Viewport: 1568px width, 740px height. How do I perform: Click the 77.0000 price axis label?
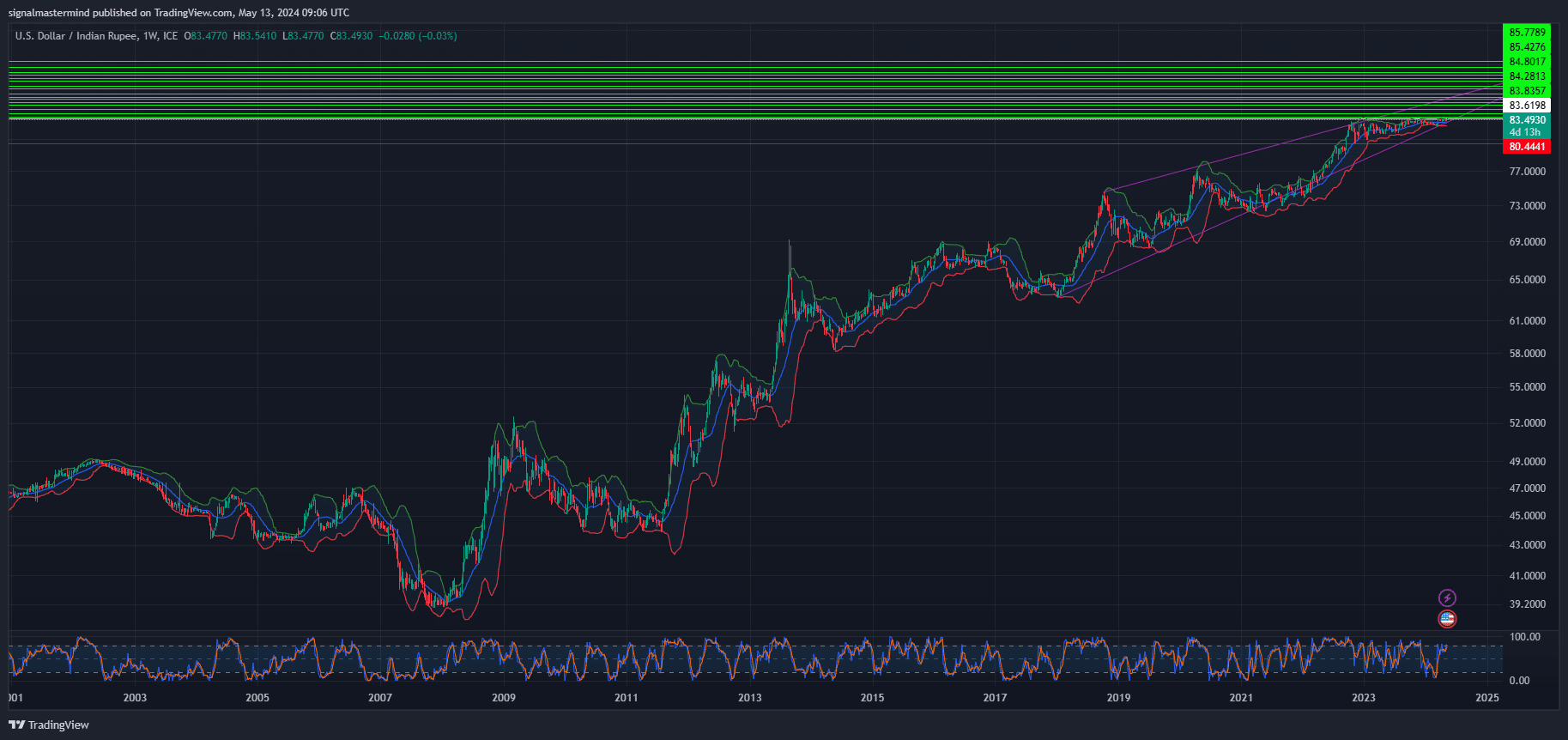coord(1528,172)
